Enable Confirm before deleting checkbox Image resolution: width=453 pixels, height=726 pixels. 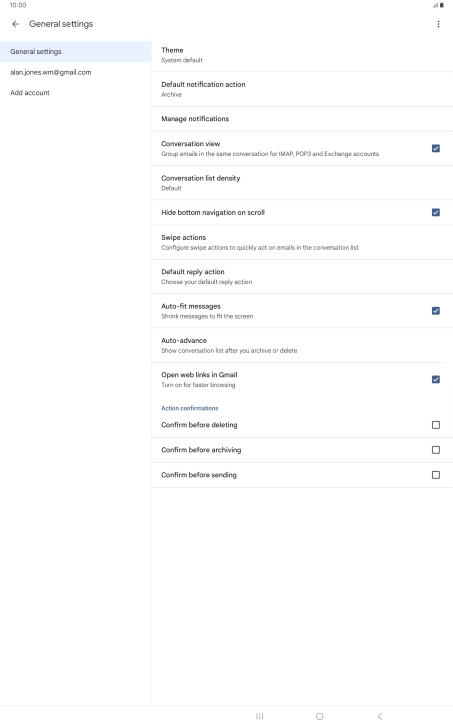click(x=436, y=425)
